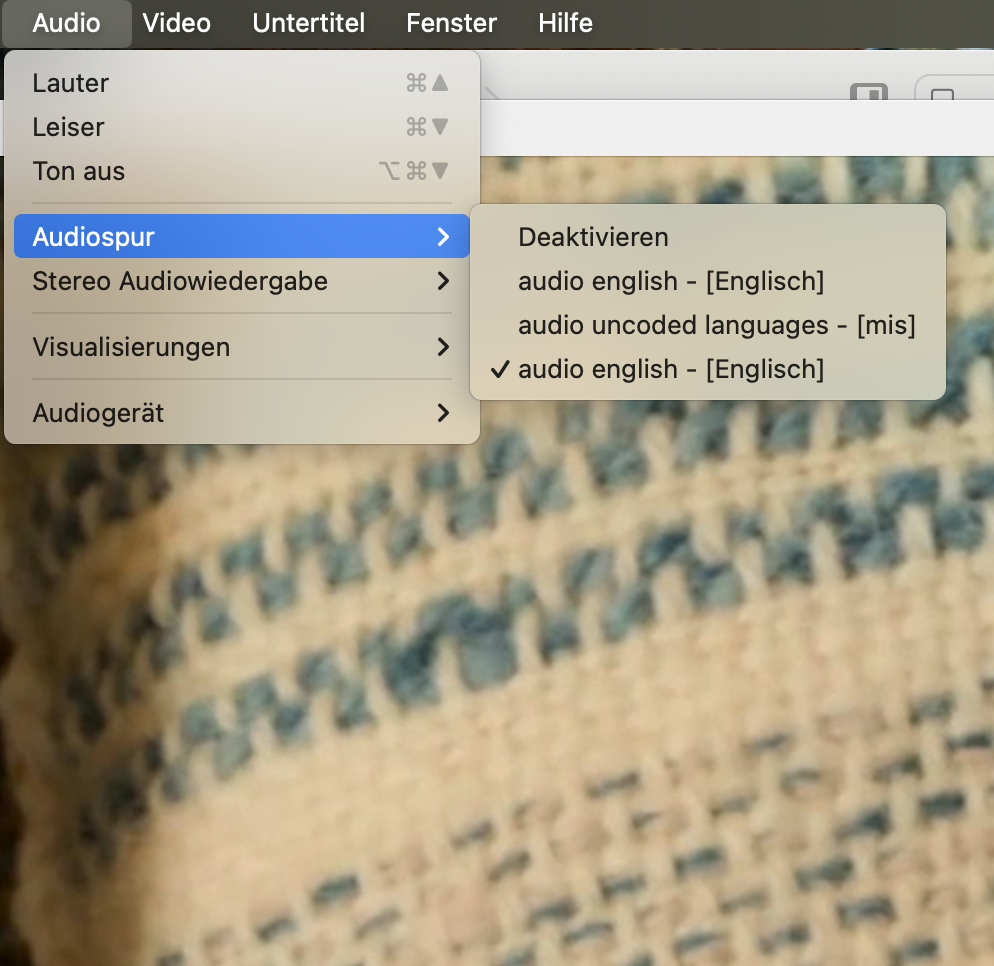Expand the Audiospur submenu
Screen dimensions: 994x966
pos(242,236)
